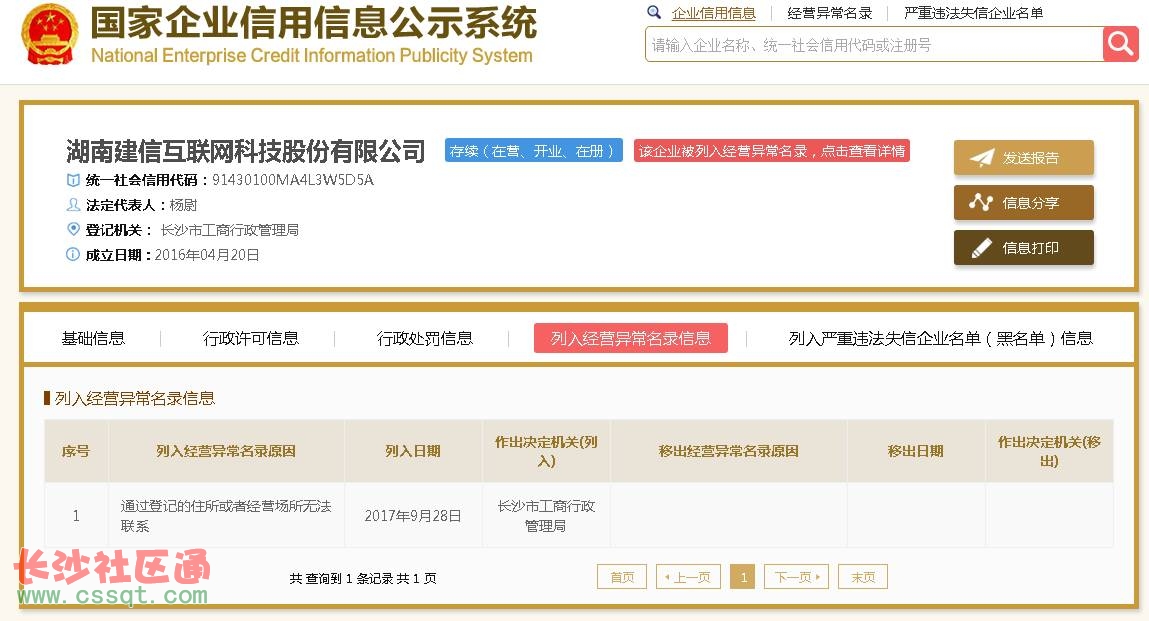Click the 作出决定机关(列入) column header

(546, 451)
